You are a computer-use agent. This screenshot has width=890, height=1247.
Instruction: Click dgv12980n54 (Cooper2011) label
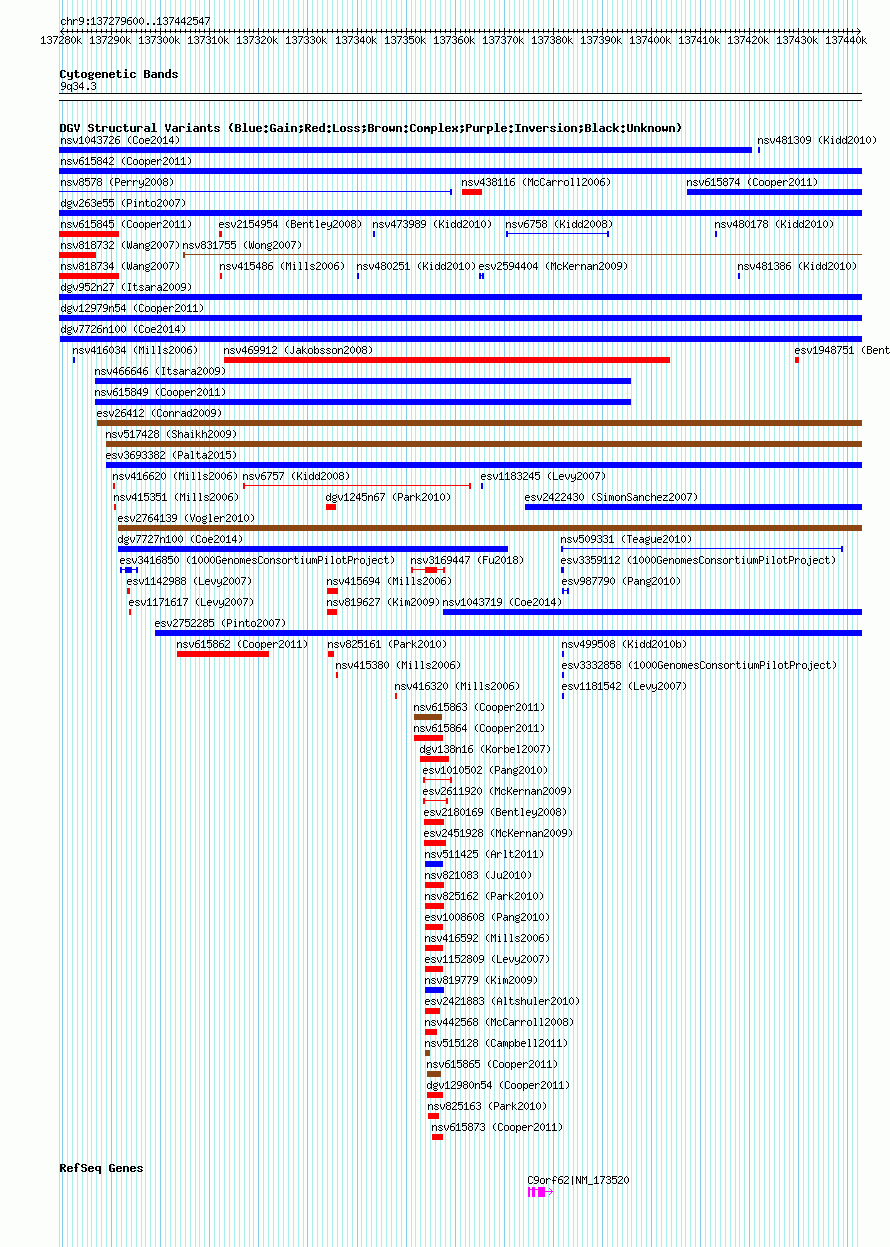498,1085
